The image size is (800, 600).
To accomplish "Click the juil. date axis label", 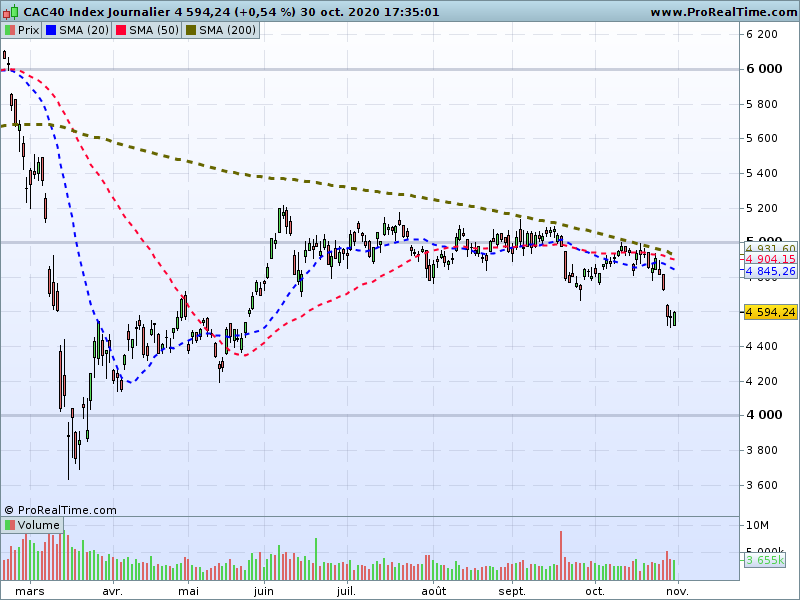I will pos(346,591).
